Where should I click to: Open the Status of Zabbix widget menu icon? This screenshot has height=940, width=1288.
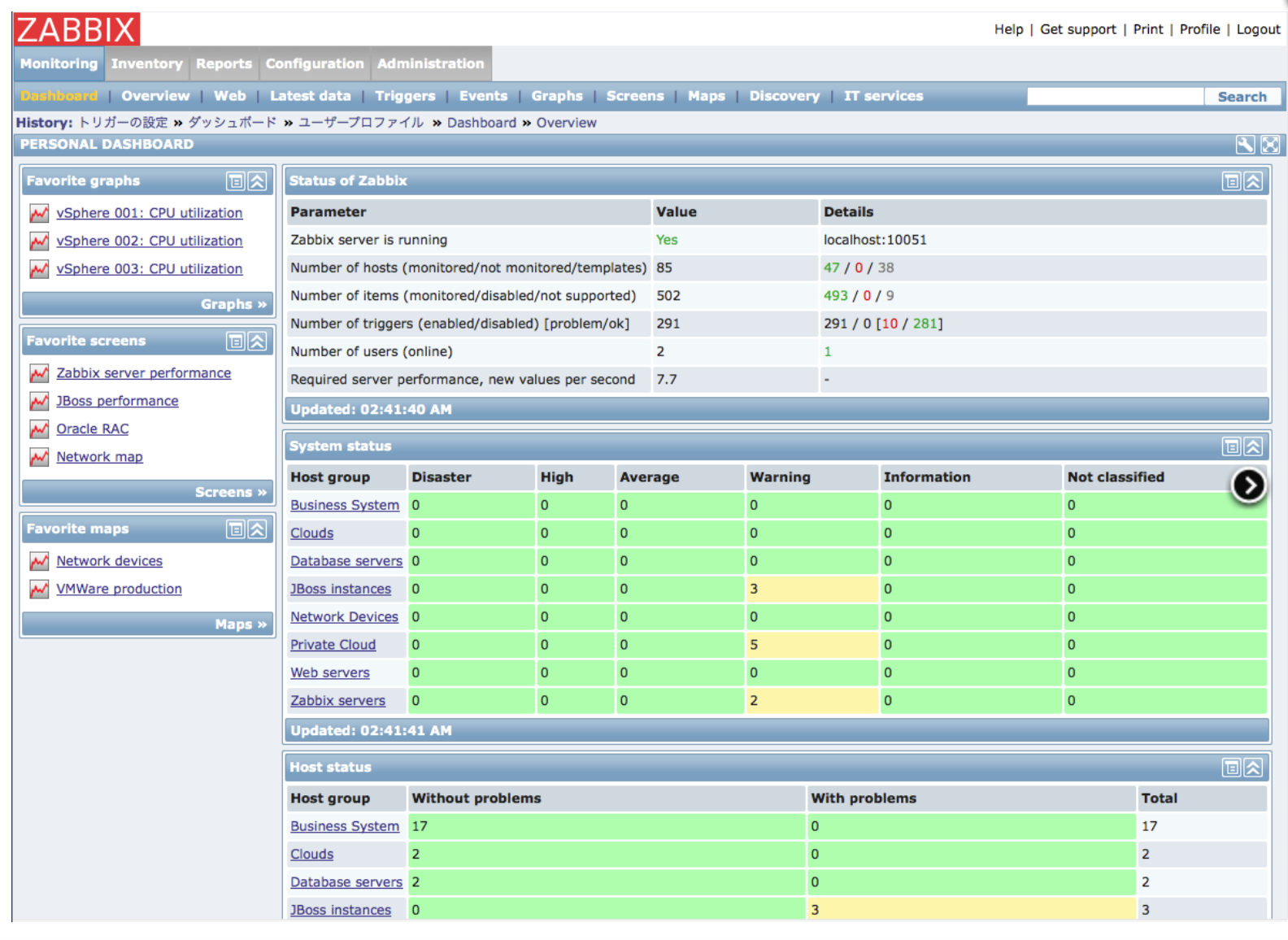(x=1231, y=181)
